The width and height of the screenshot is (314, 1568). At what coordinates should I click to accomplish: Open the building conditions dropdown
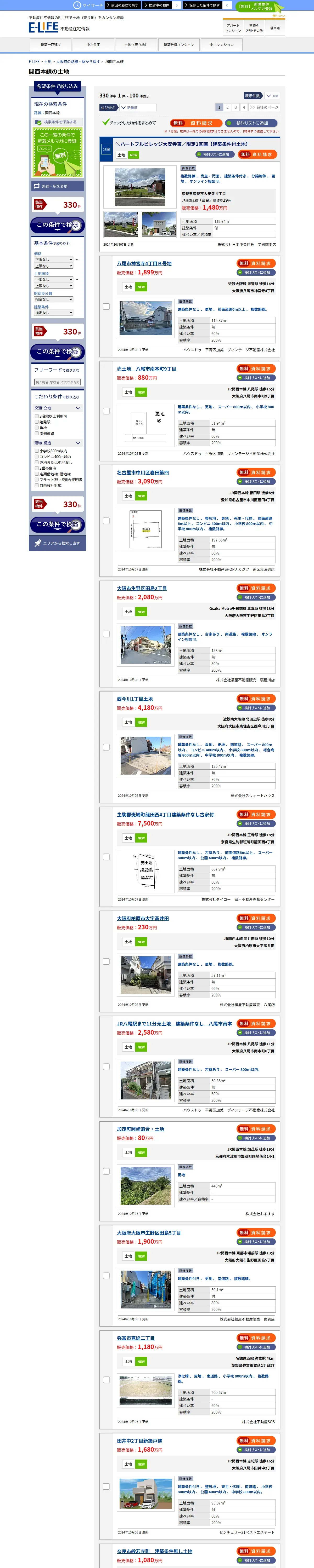(54, 313)
